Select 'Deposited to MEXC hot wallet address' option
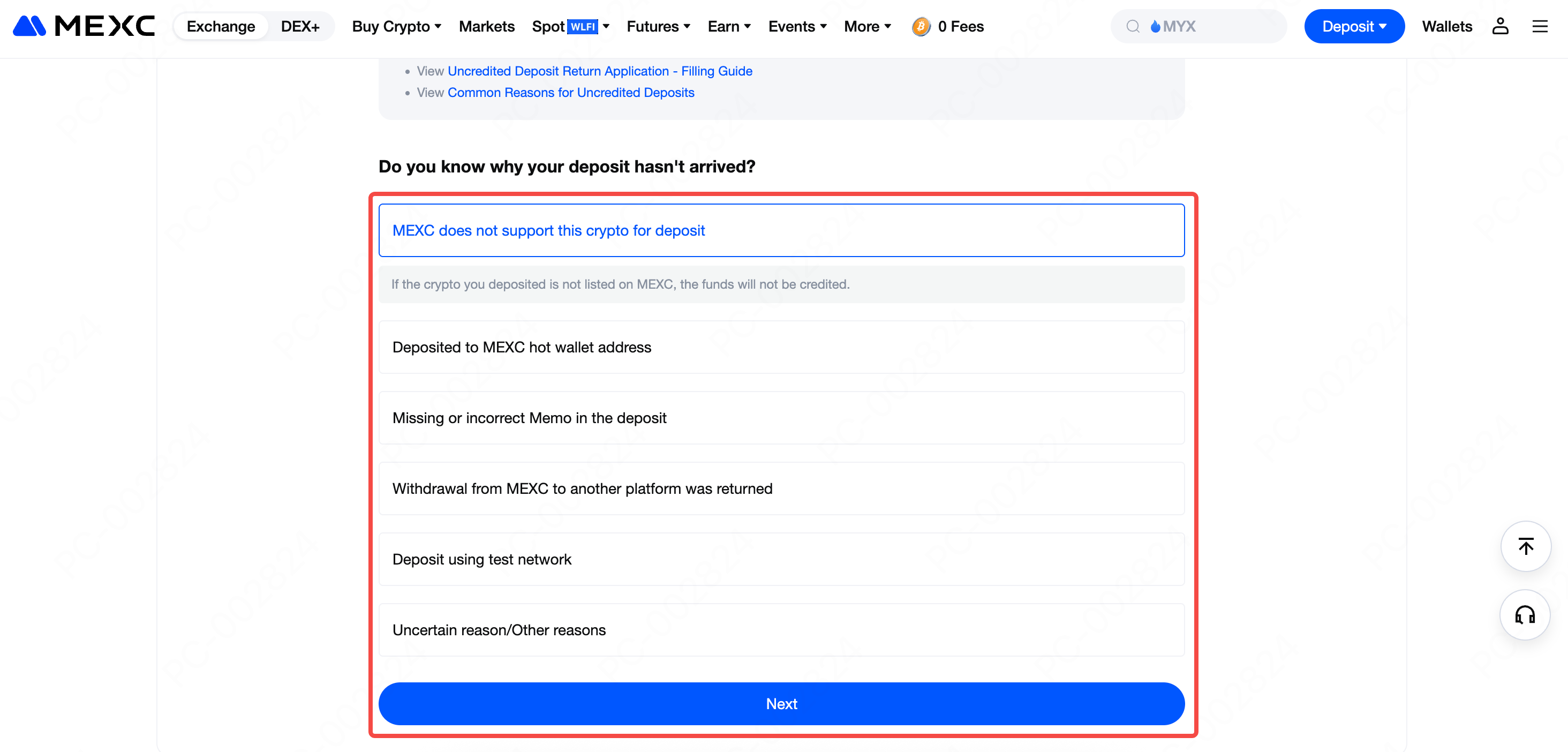Image resolution: width=1568 pixels, height=752 pixels. [781, 347]
